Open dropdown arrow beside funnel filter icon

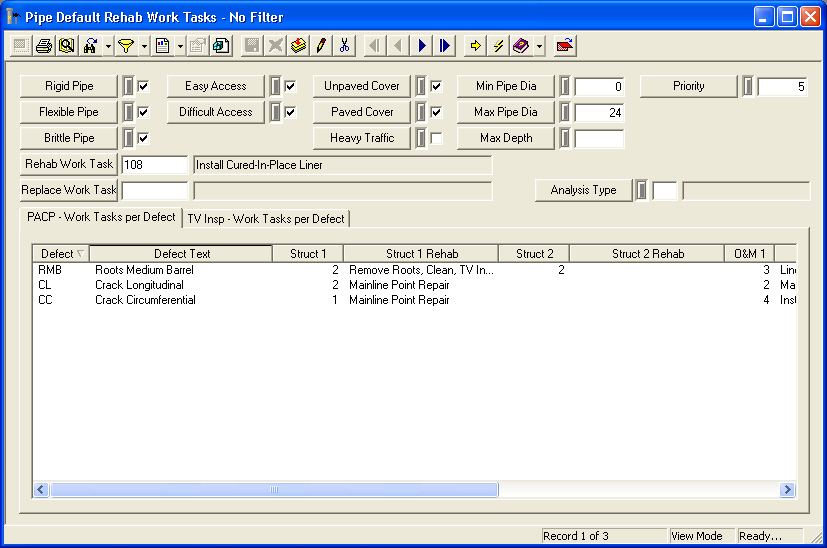click(x=144, y=46)
